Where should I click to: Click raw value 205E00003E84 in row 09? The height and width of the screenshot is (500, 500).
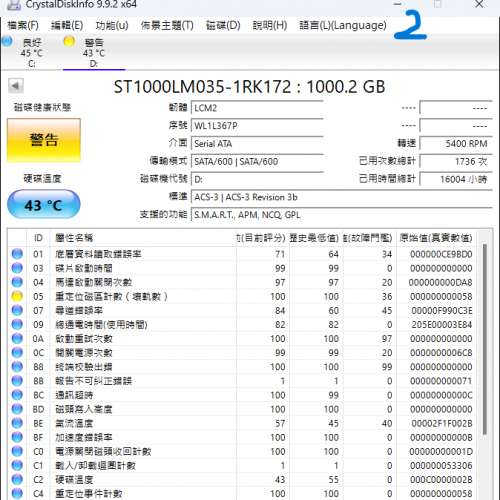click(442, 324)
